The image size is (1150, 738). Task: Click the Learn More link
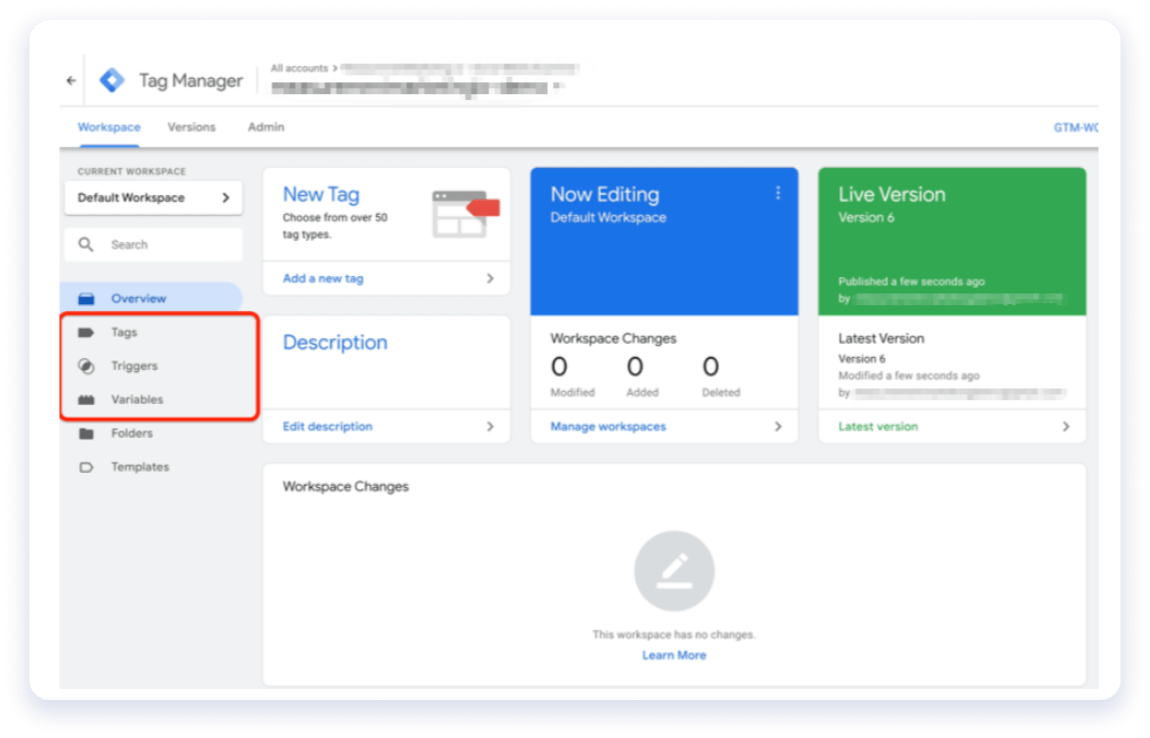click(674, 655)
